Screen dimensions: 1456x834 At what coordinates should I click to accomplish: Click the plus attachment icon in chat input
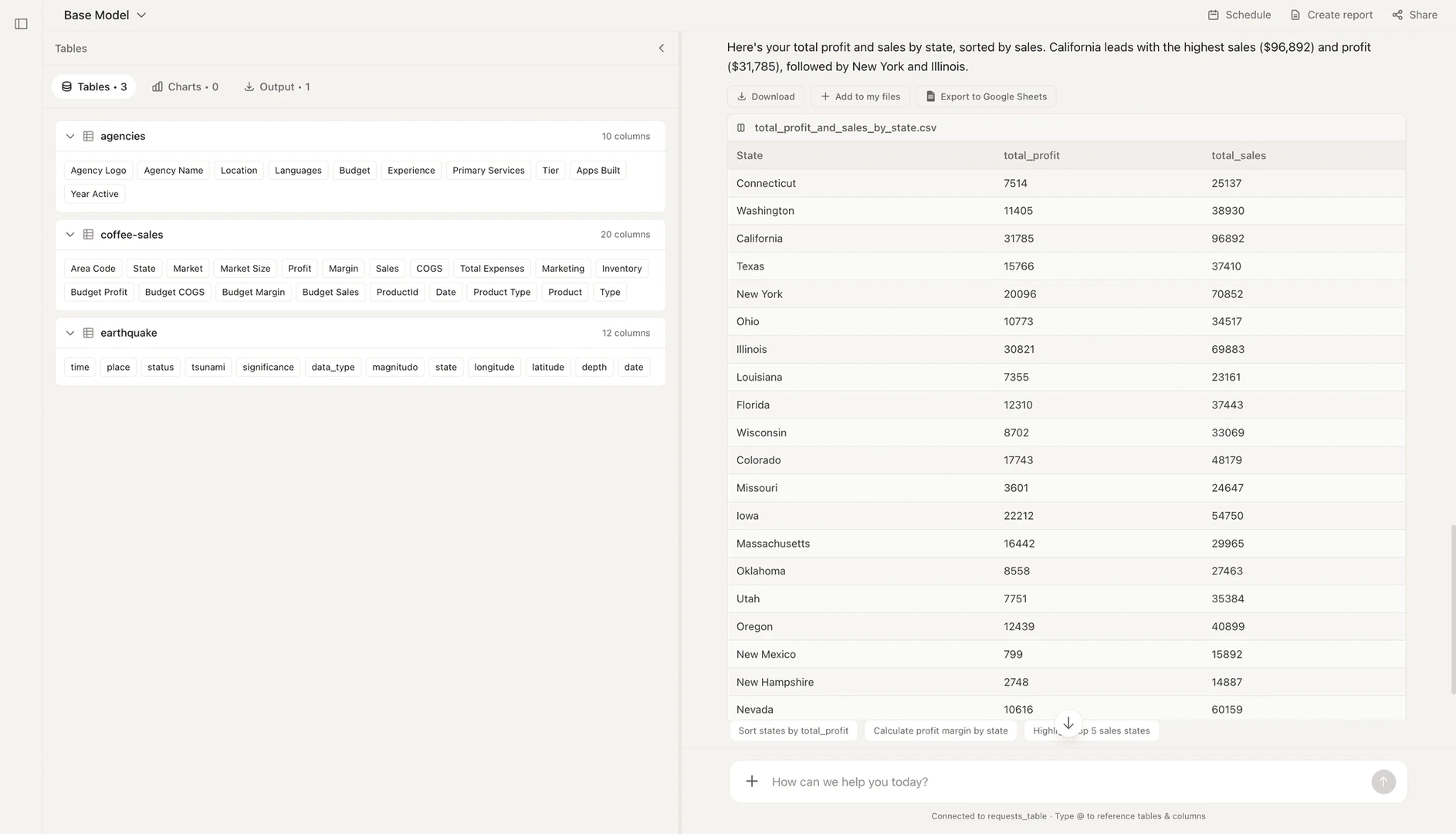(751, 781)
